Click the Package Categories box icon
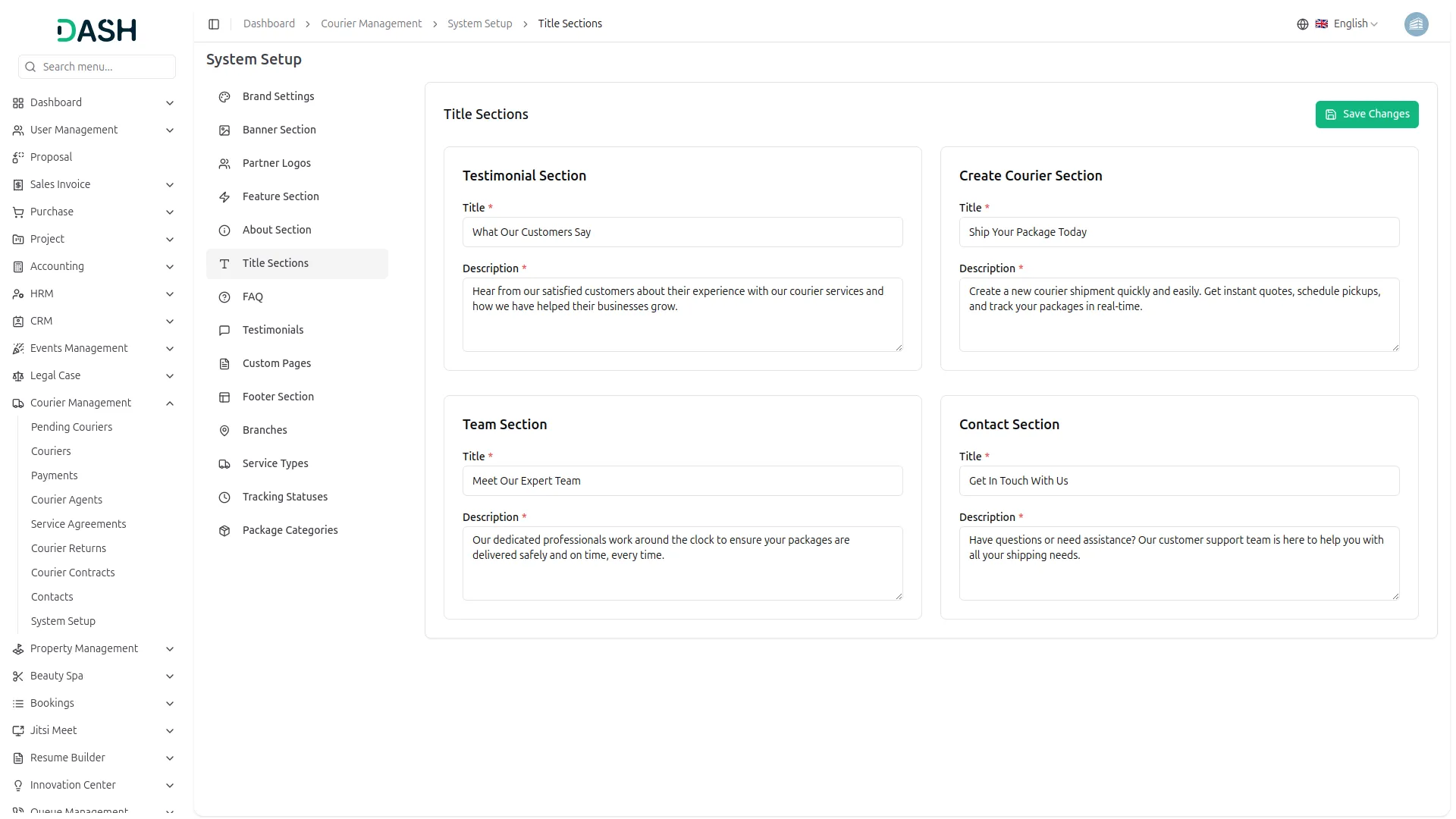Image resolution: width=1456 pixels, height=819 pixels. click(224, 531)
